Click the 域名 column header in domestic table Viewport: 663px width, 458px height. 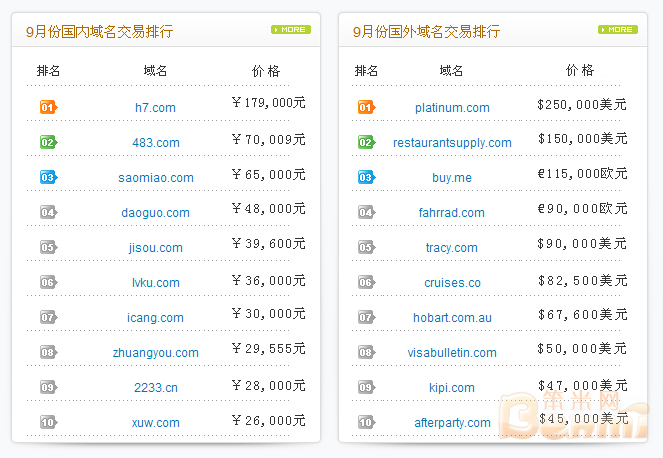(x=155, y=71)
